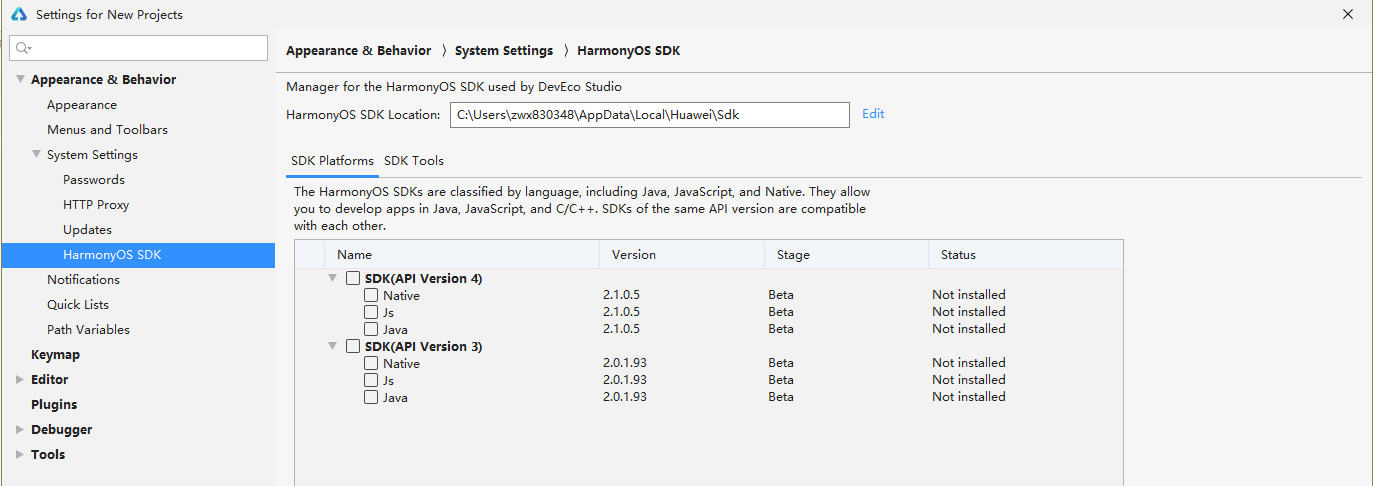Select the SDK Platforms tab

coord(332,161)
